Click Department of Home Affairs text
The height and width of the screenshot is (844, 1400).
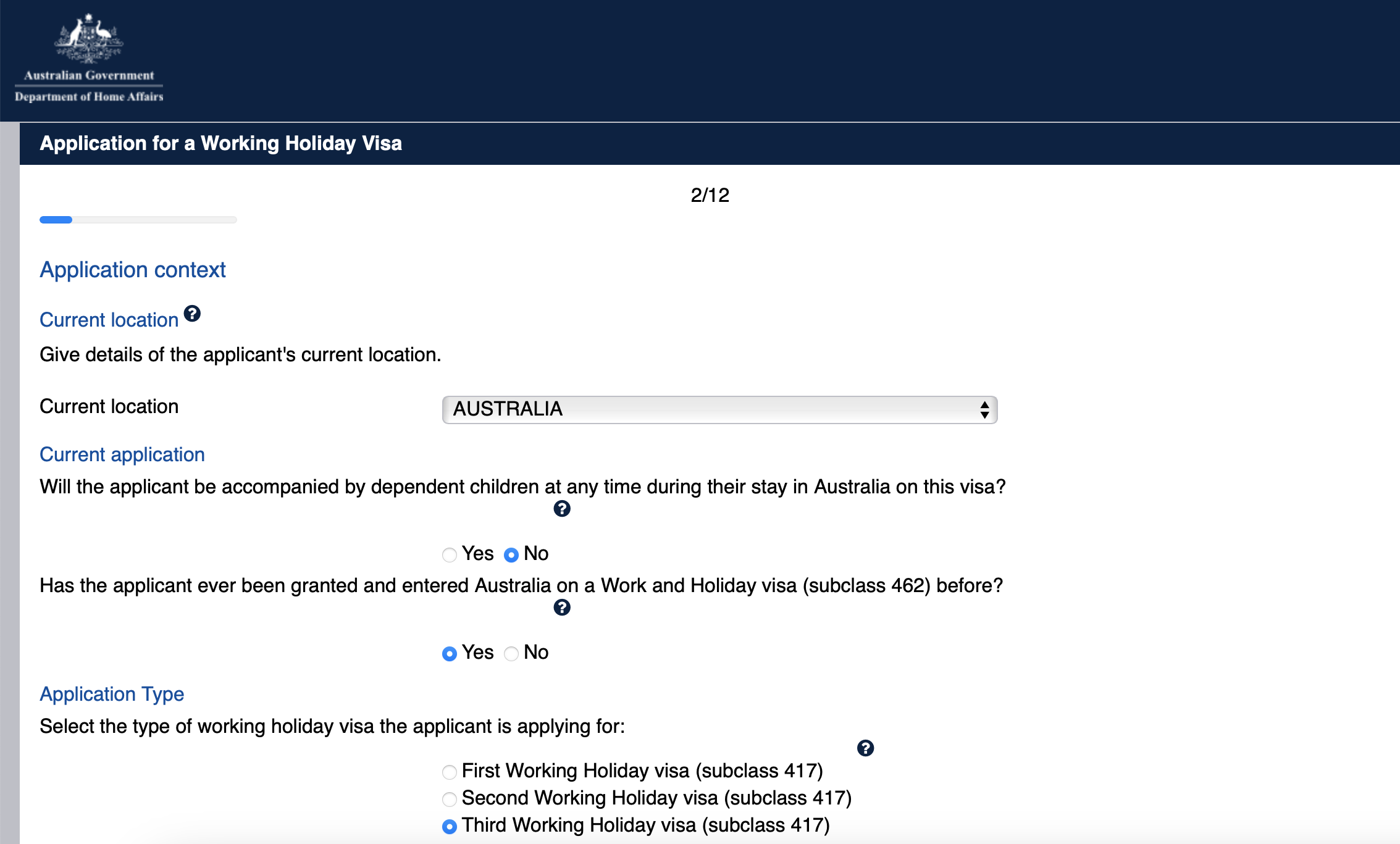[x=89, y=96]
